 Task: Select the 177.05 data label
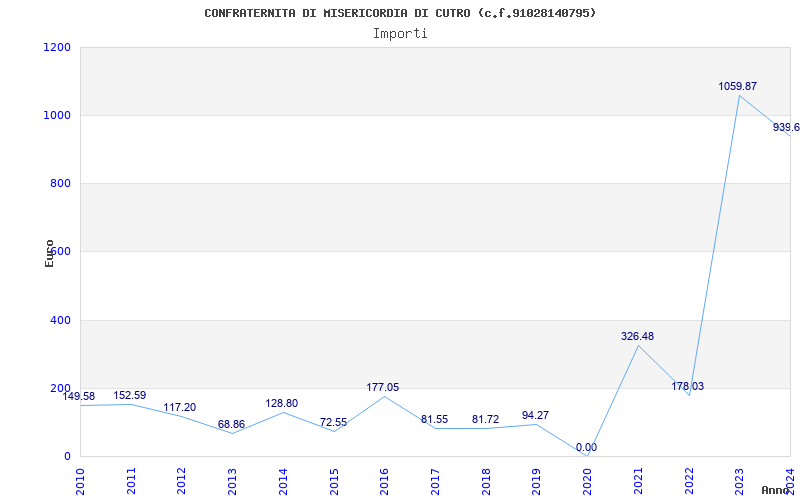[383, 388]
